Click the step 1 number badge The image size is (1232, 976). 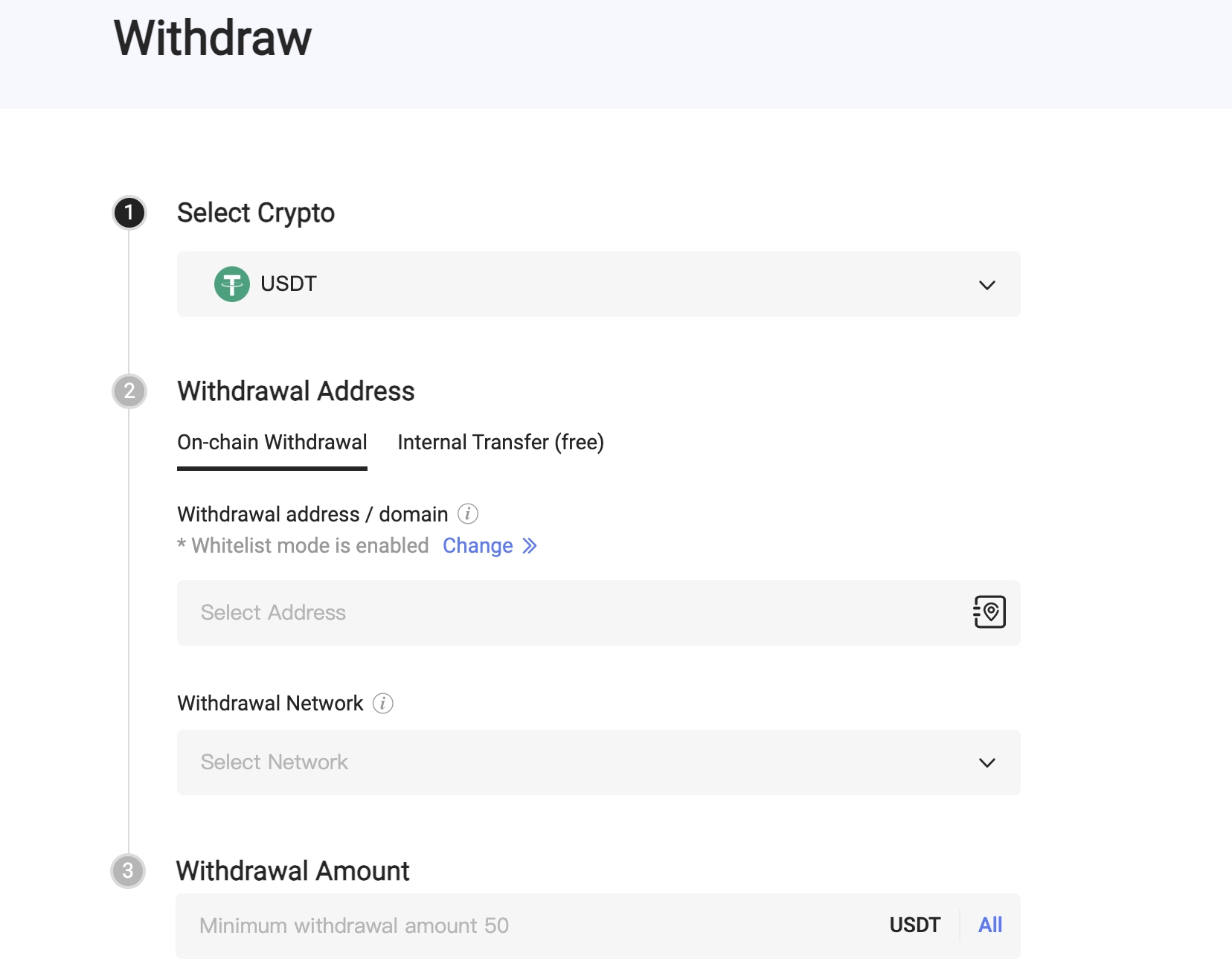click(129, 213)
